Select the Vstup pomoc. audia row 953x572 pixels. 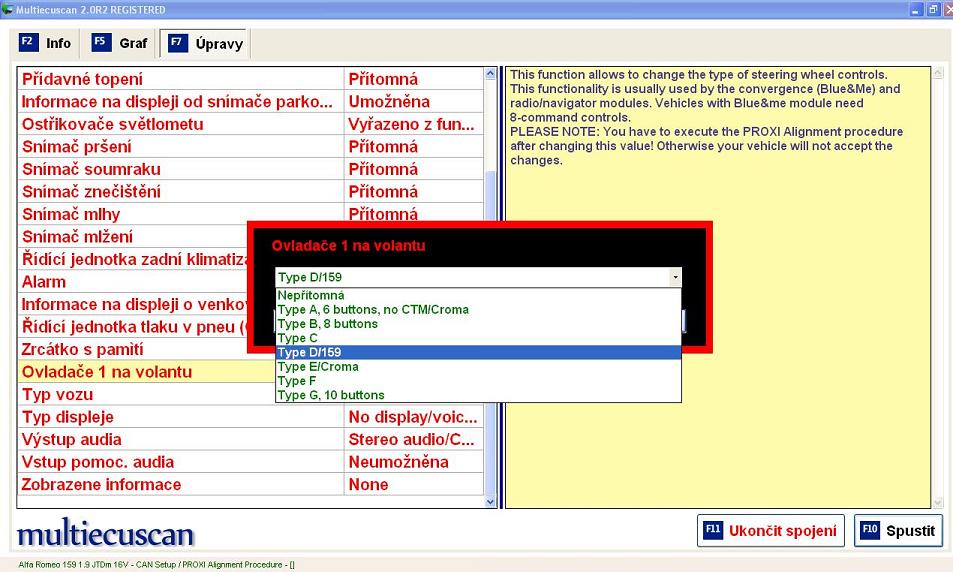250,461
